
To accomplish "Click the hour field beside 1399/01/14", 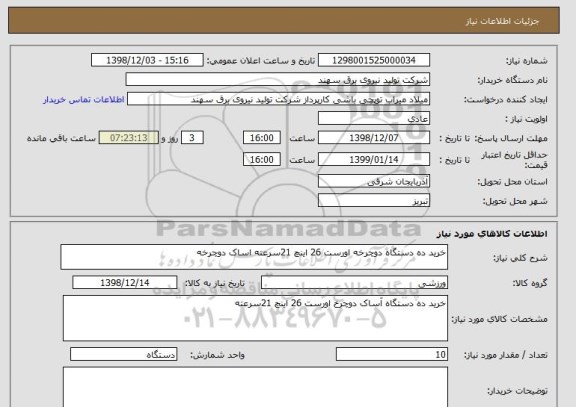I will pos(262,159).
